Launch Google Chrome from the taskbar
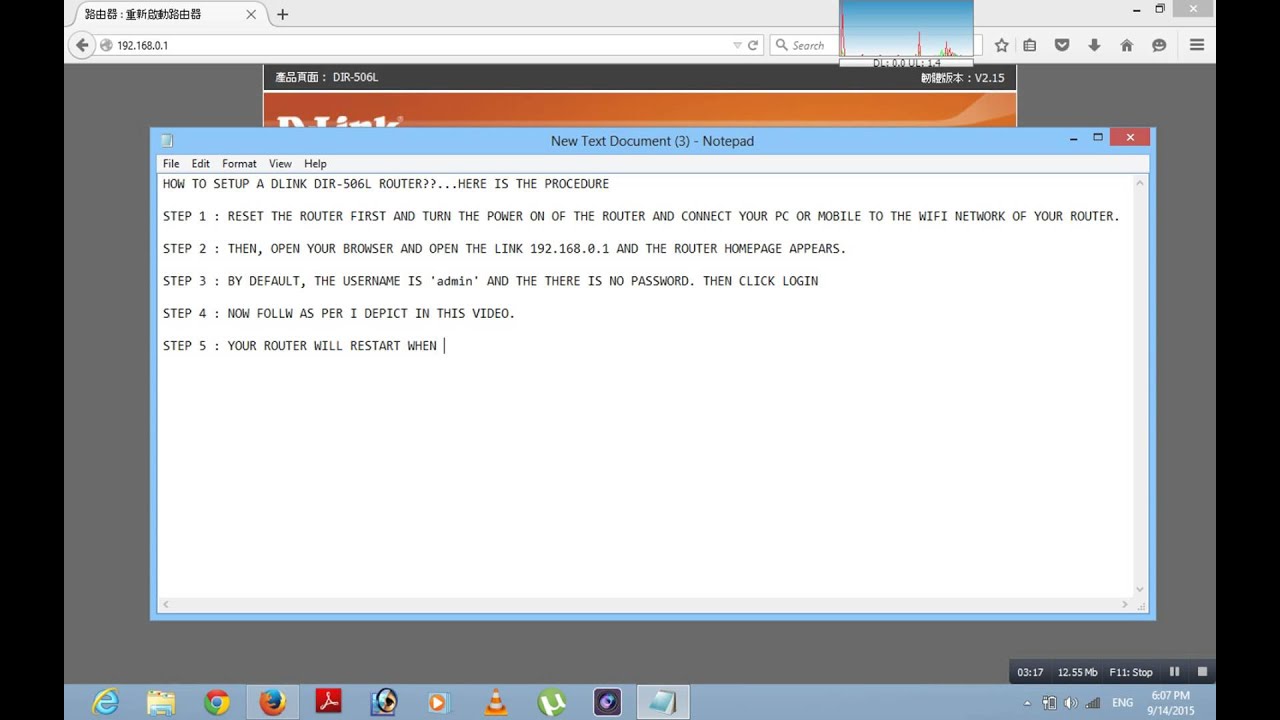This screenshot has width=1280, height=720. pos(216,702)
